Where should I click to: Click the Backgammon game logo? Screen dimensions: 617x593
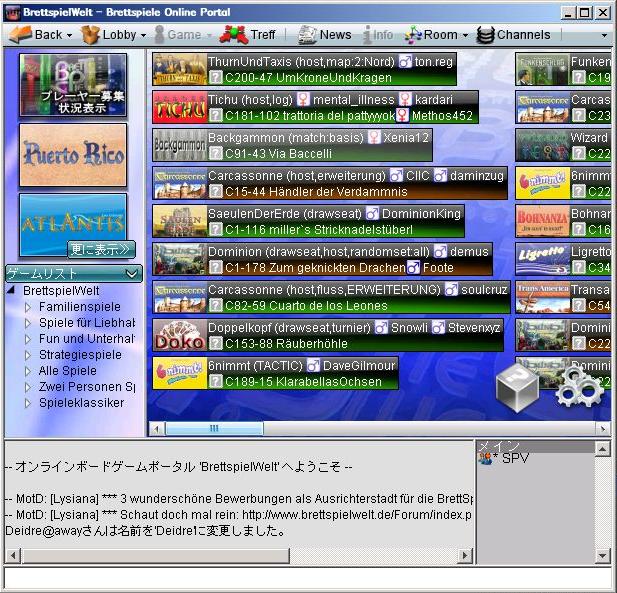click(180, 145)
